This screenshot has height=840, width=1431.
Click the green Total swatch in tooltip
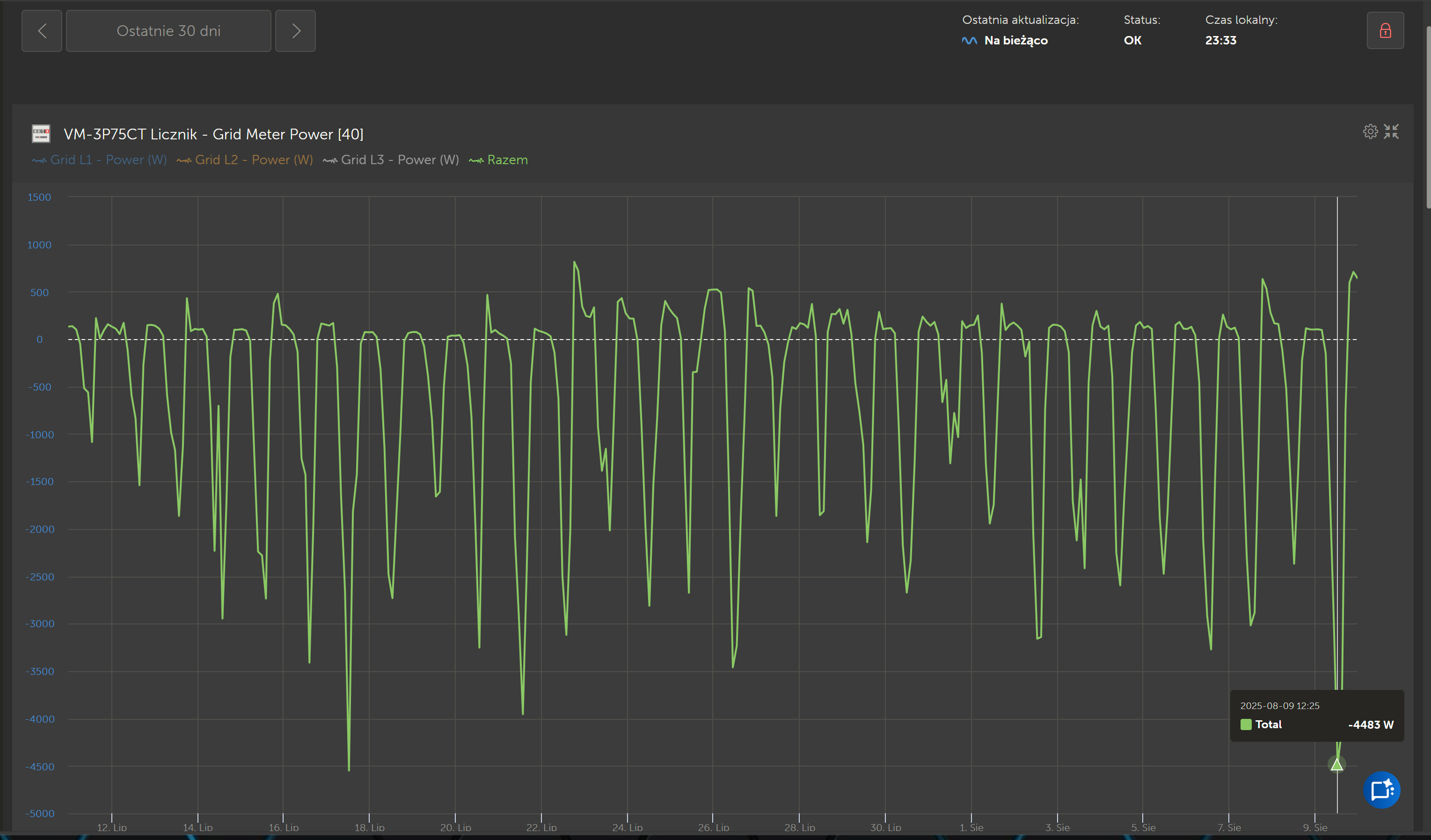[x=1246, y=724]
